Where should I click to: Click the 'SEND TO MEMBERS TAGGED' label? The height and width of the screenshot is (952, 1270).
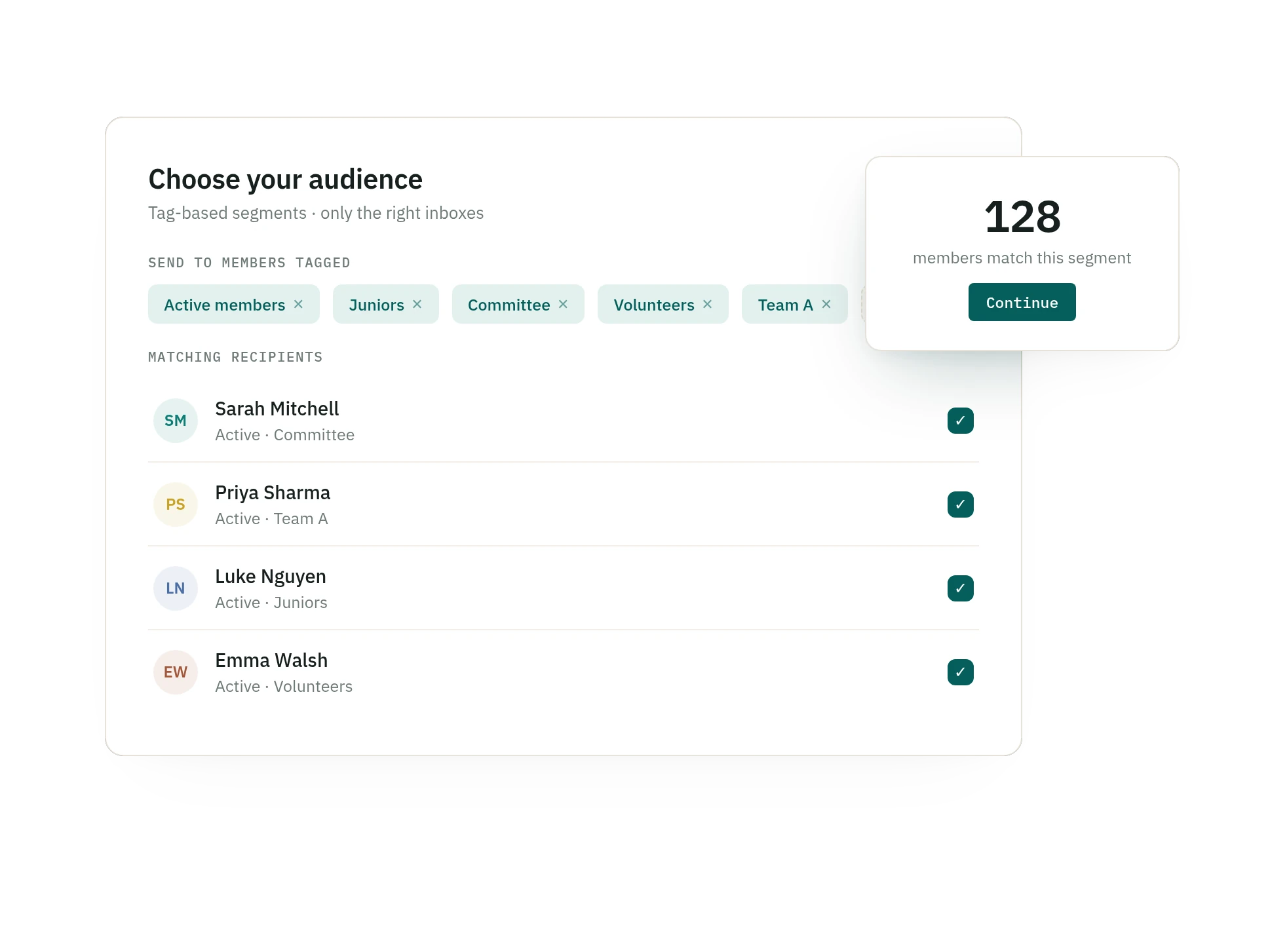click(x=249, y=263)
